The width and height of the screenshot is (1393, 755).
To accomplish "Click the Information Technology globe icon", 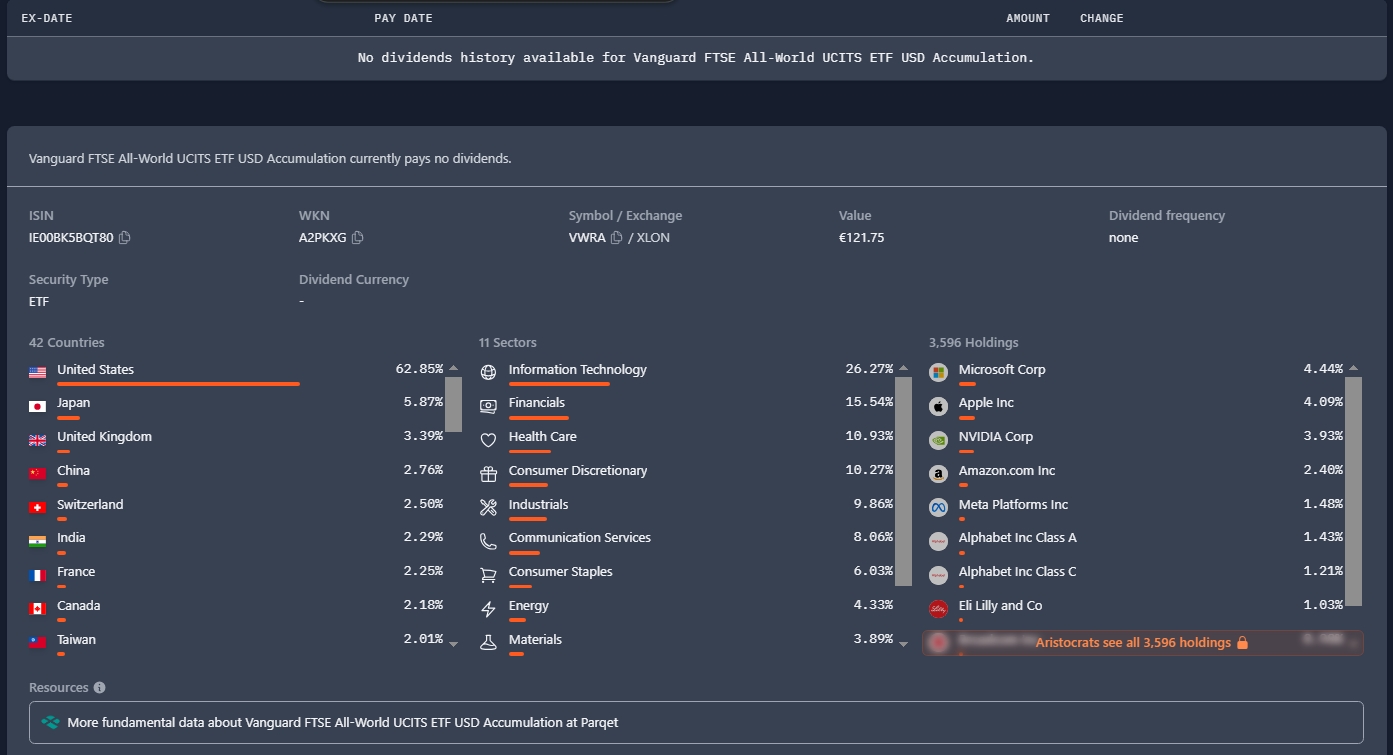I will (488, 372).
